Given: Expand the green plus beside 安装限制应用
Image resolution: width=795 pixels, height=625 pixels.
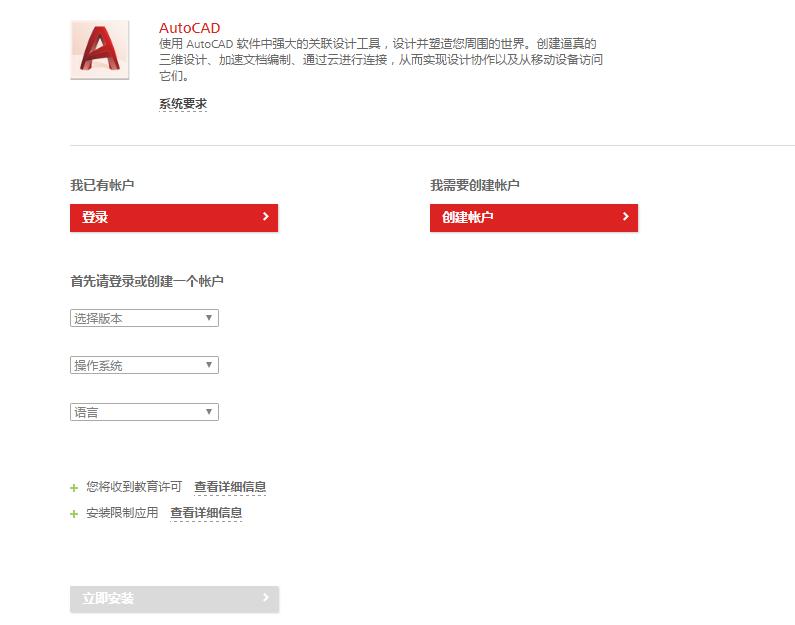Looking at the screenshot, I should (74, 514).
